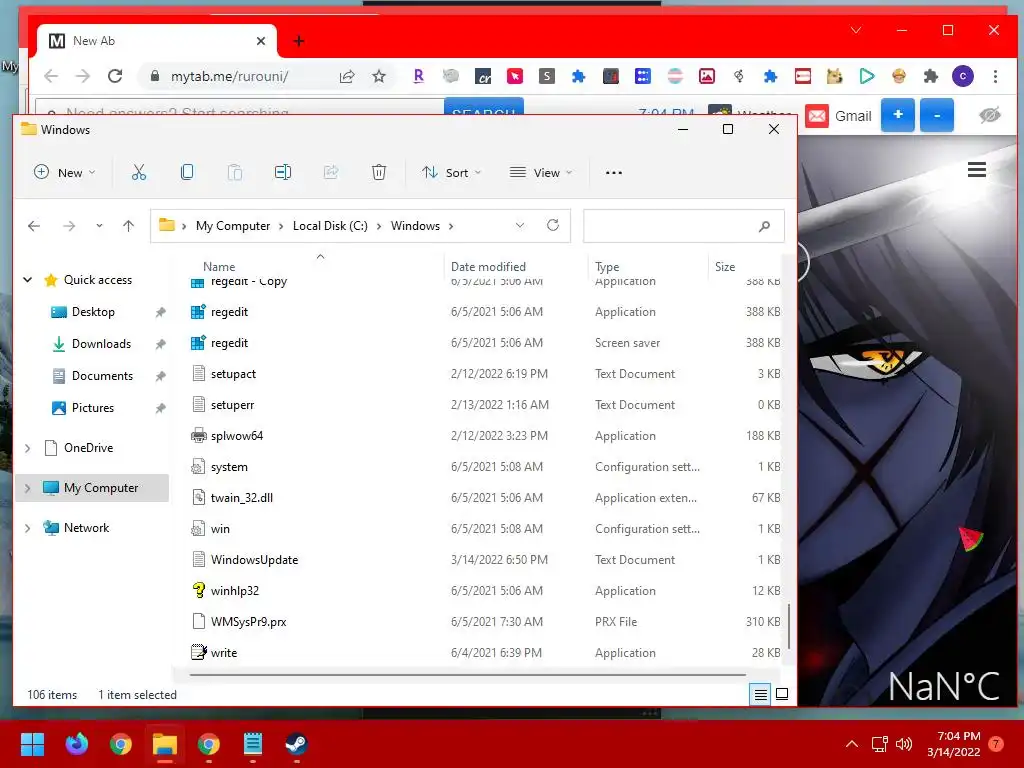Select the New Ab Chrome tab
Viewport: 1024px width, 768px height.
(x=157, y=41)
